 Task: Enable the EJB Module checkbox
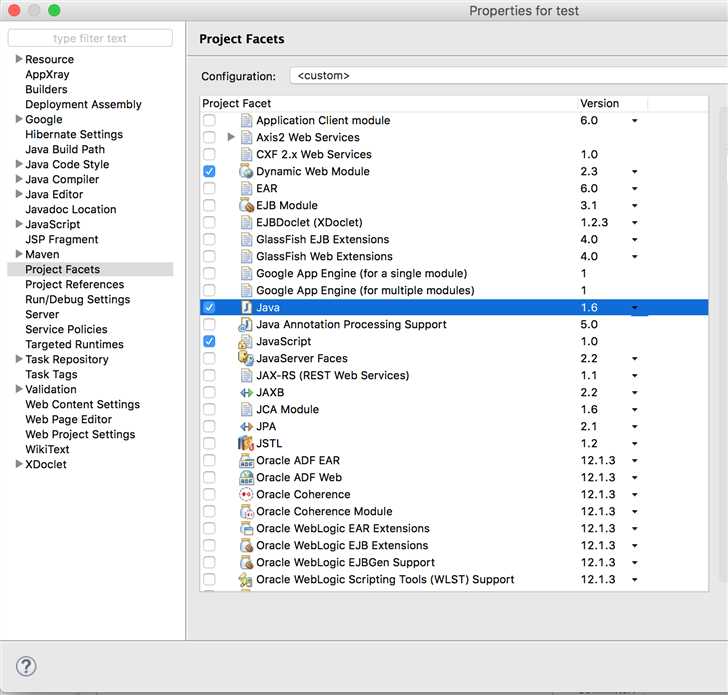tap(209, 205)
